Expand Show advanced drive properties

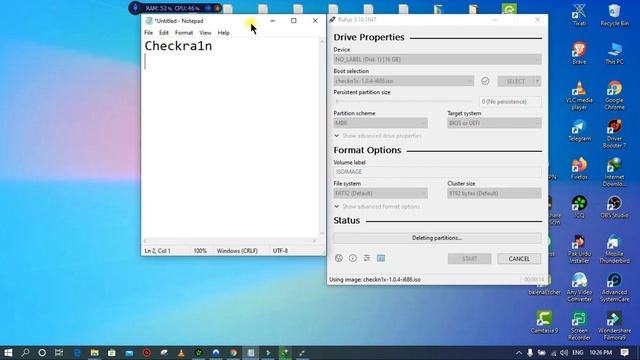(x=378, y=136)
